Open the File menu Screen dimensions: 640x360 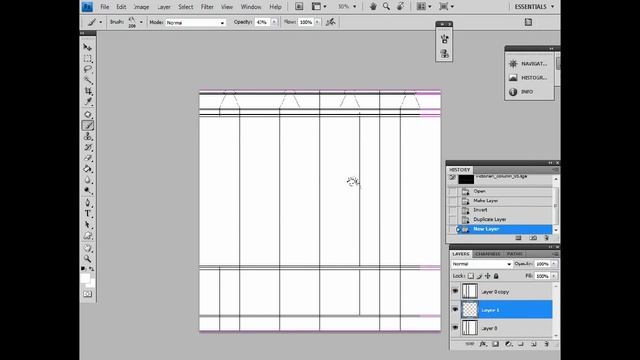(104, 7)
